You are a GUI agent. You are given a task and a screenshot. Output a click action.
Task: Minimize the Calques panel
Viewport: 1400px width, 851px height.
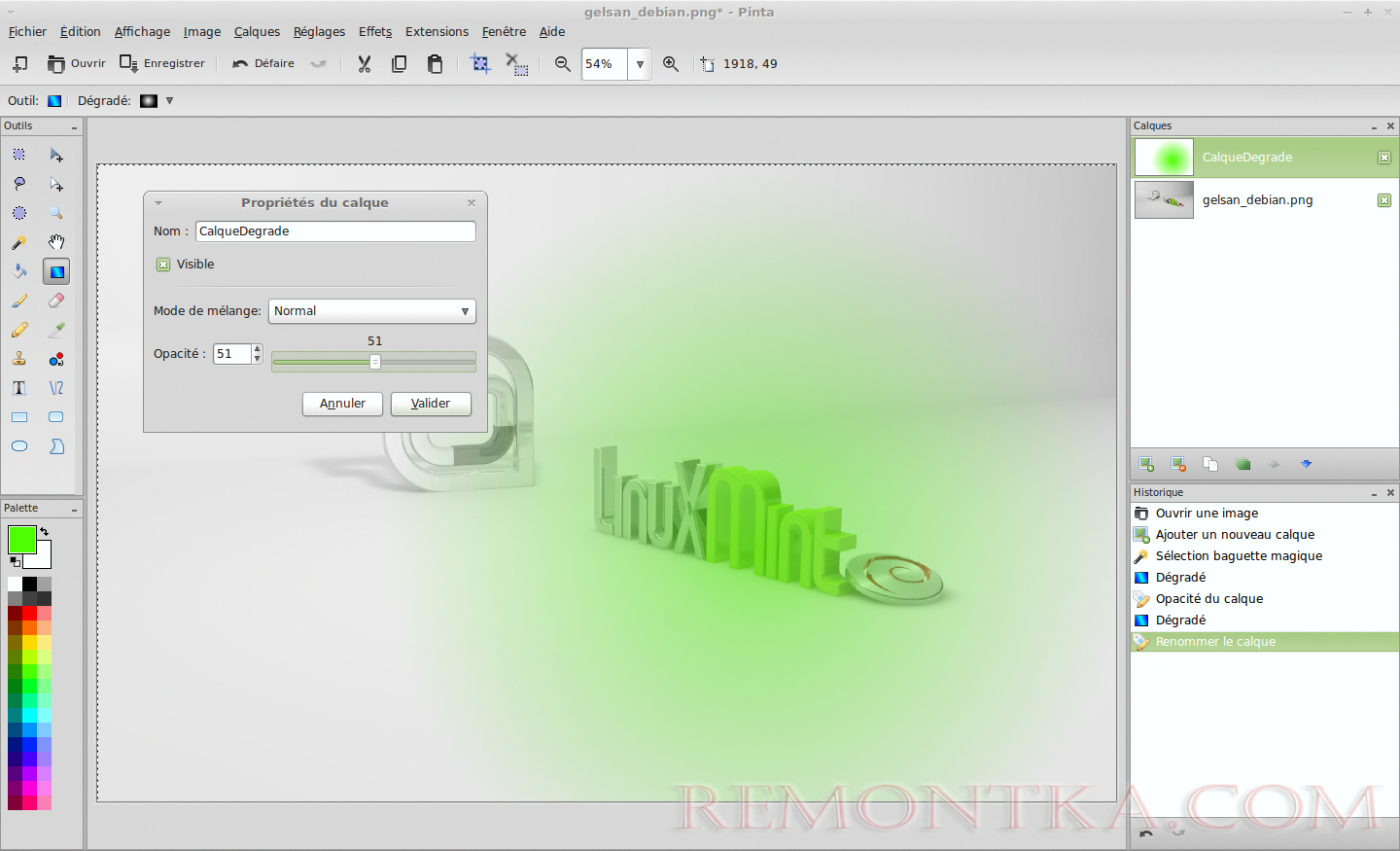click(x=1374, y=126)
